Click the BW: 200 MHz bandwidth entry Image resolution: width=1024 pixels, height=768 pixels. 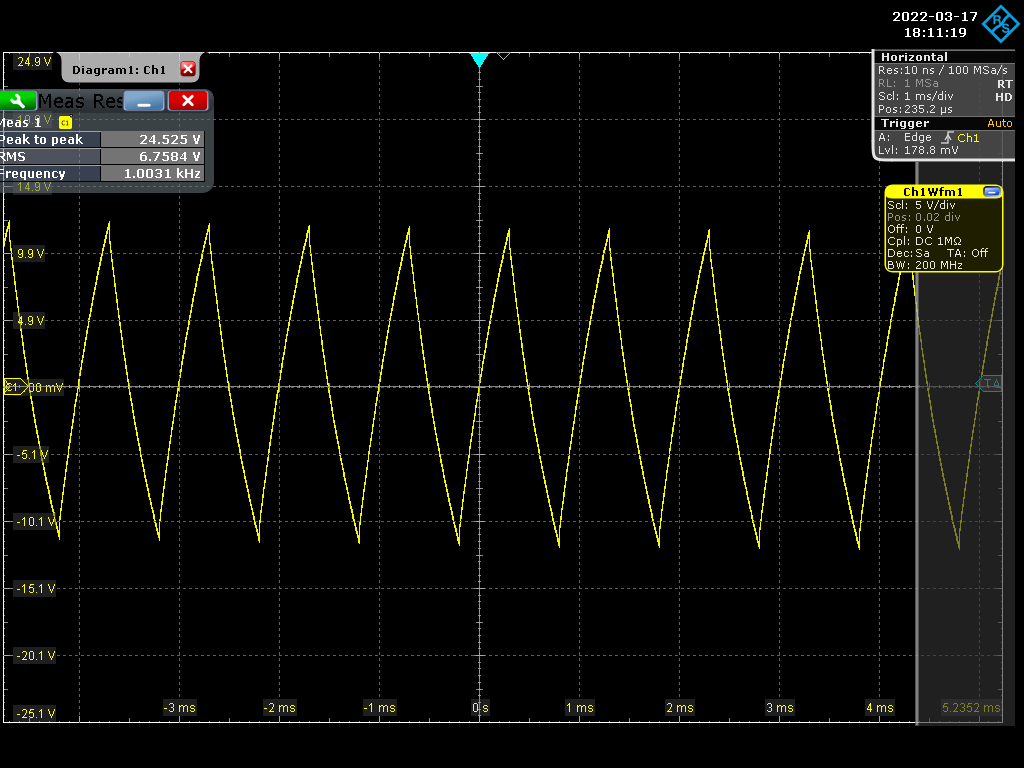point(925,265)
